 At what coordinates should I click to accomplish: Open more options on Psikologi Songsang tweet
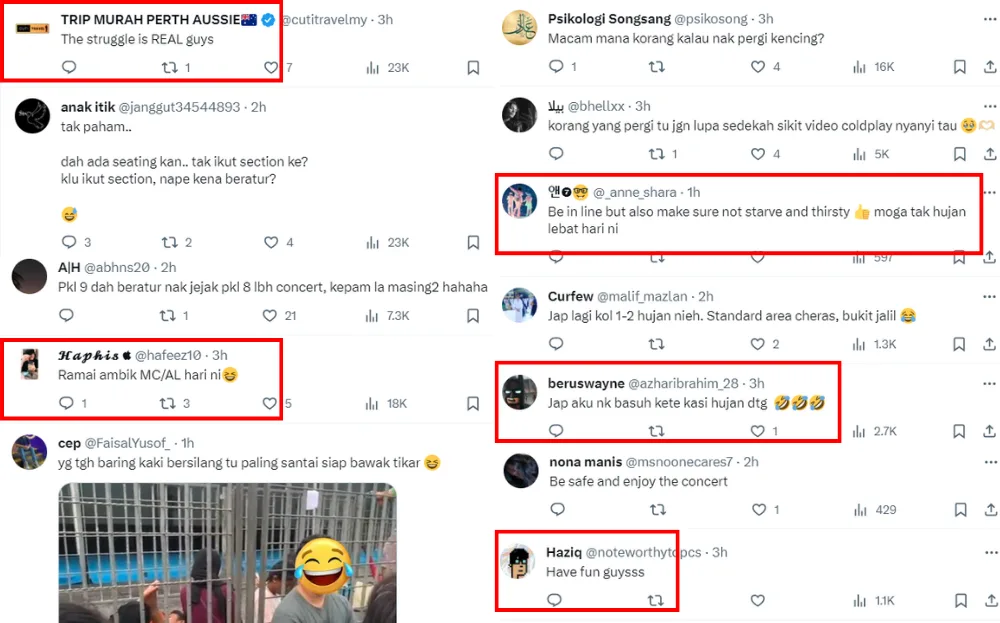click(x=989, y=19)
